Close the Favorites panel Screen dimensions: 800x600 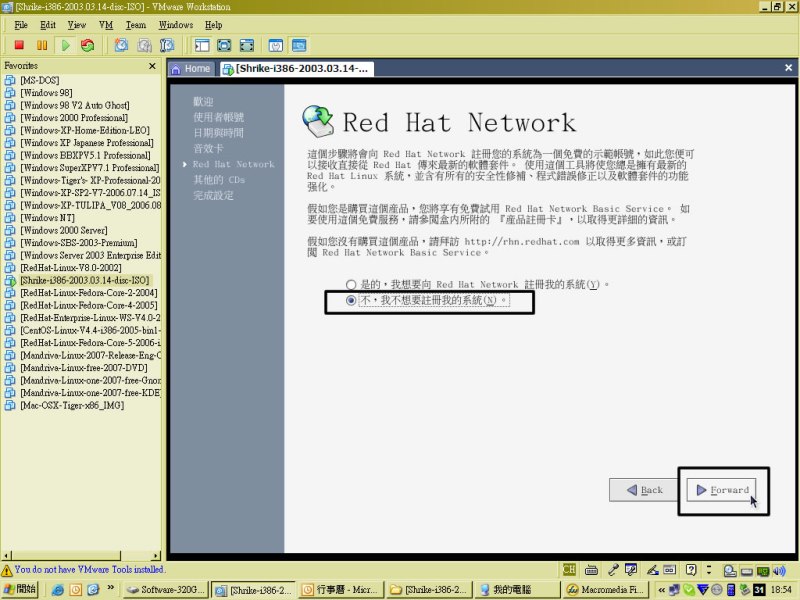point(152,66)
